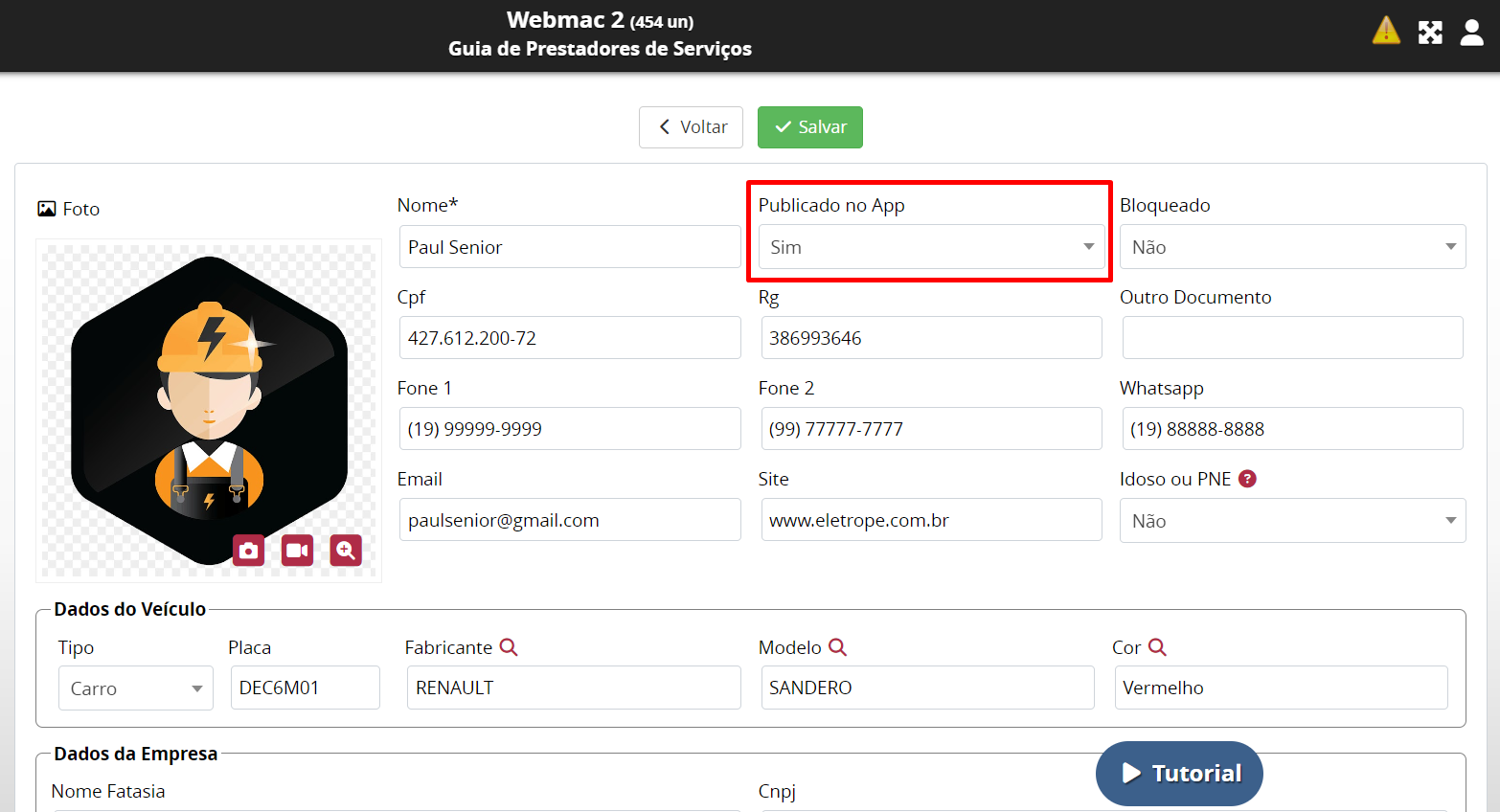Expand the Bloqueado dropdown
The image size is (1500, 812).
point(1292,247)
